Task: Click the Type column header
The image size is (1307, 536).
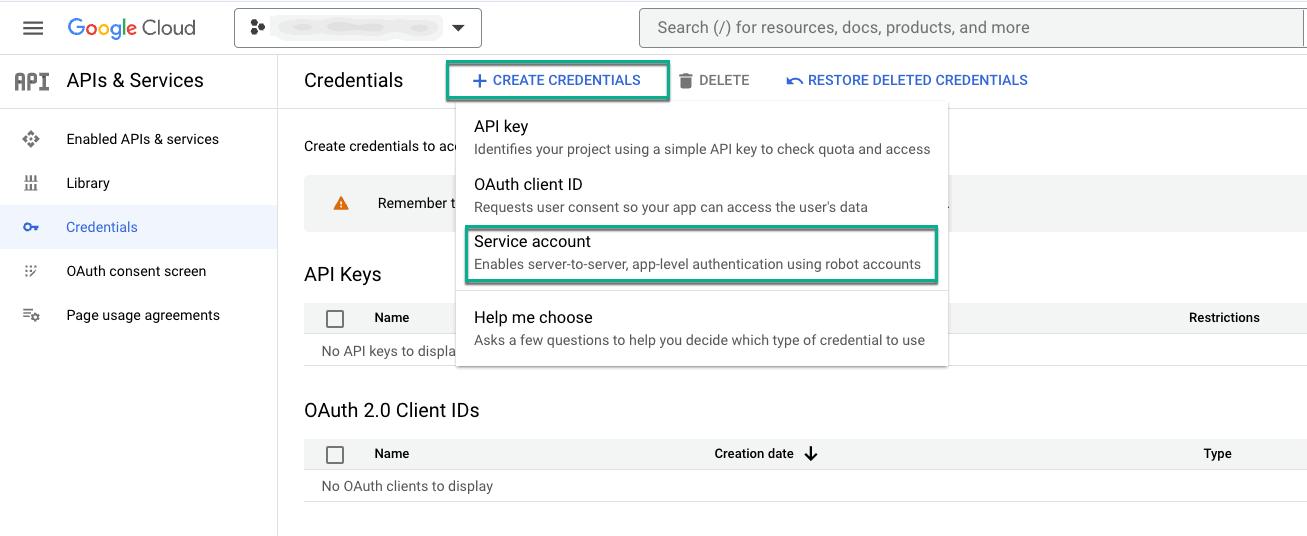Action: pyautogui.click(x=1217, y=454)
